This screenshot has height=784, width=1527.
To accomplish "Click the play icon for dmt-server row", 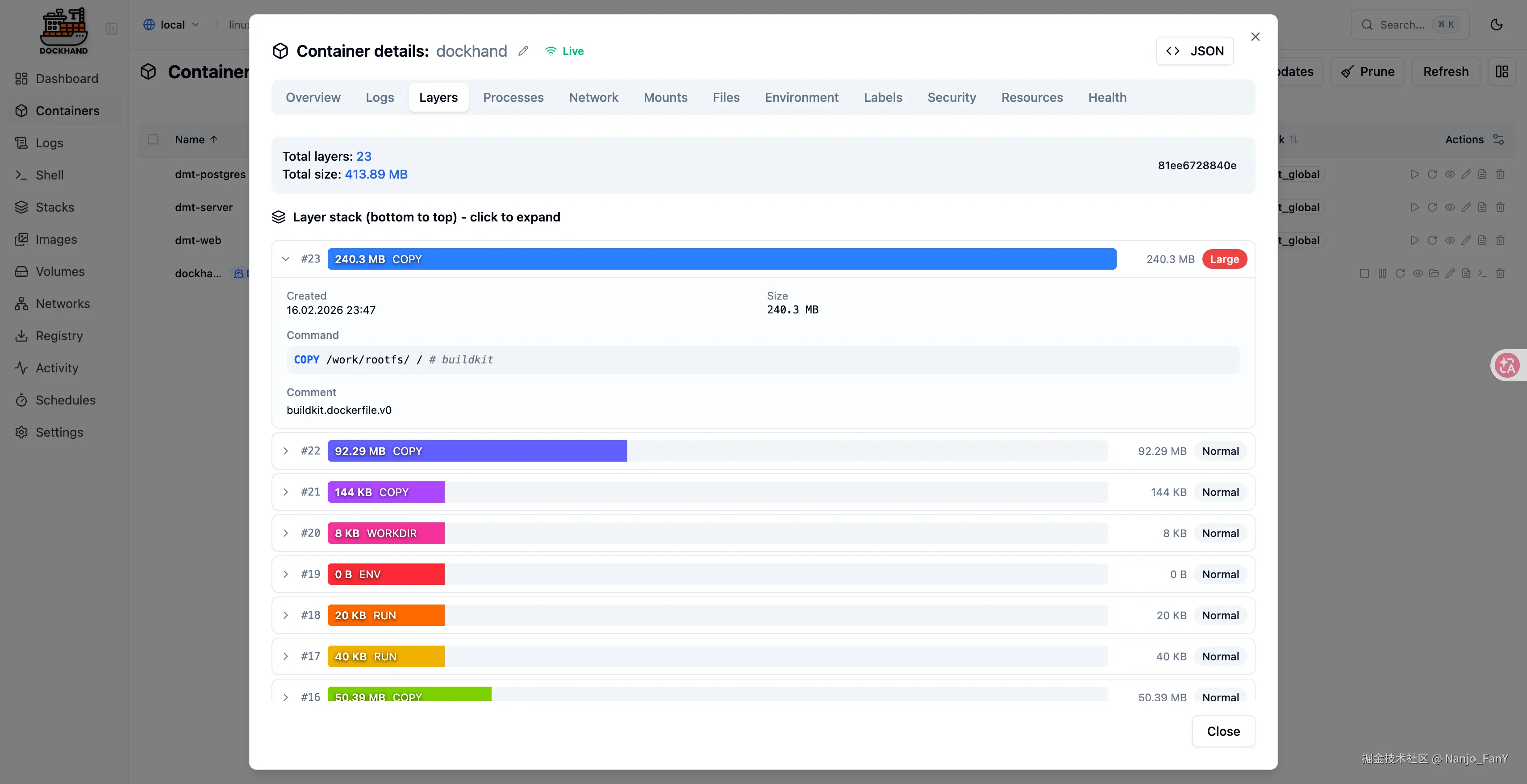I will 1414,208.
